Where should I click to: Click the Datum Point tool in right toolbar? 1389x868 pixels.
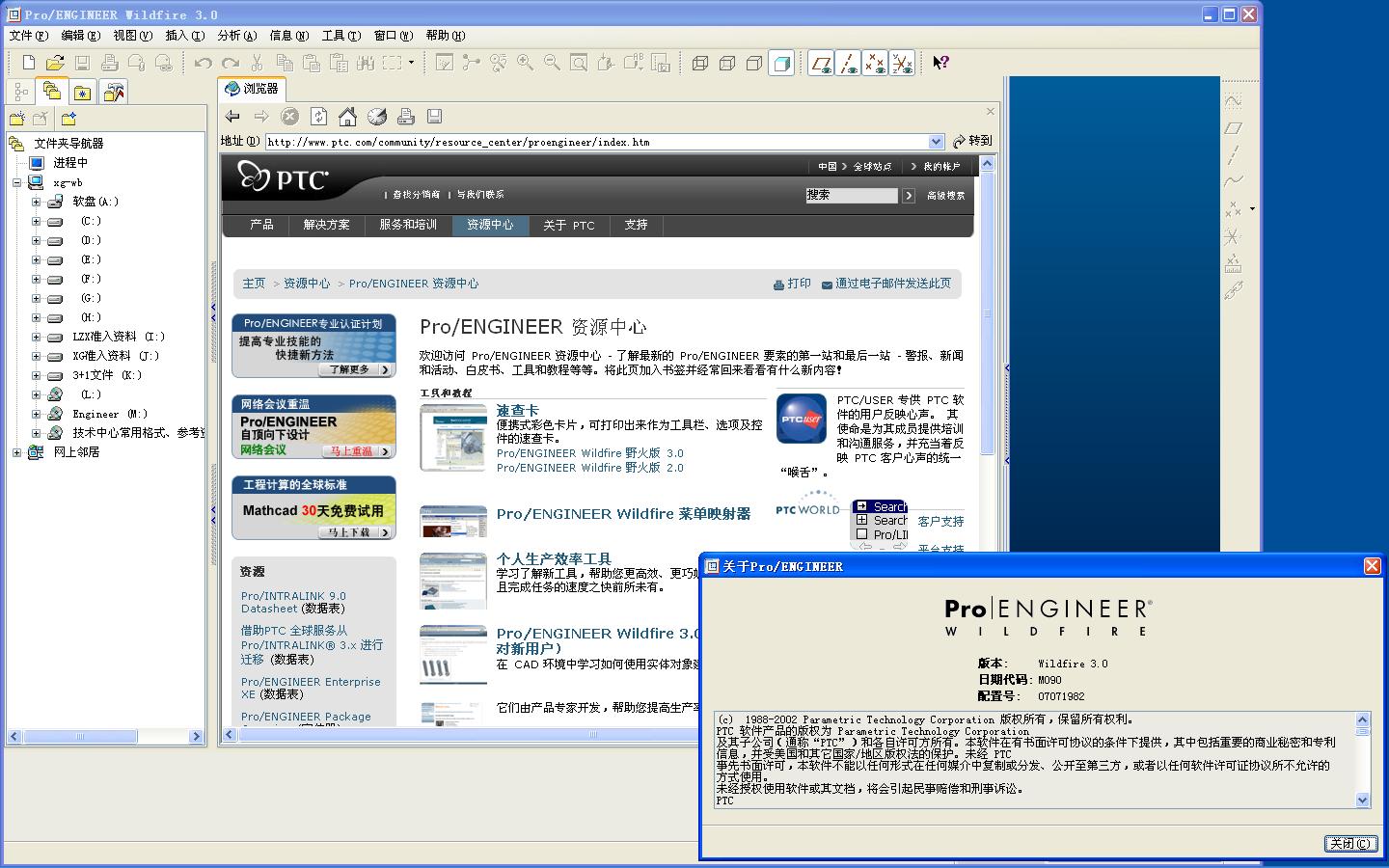click(x=1233, y=208)
